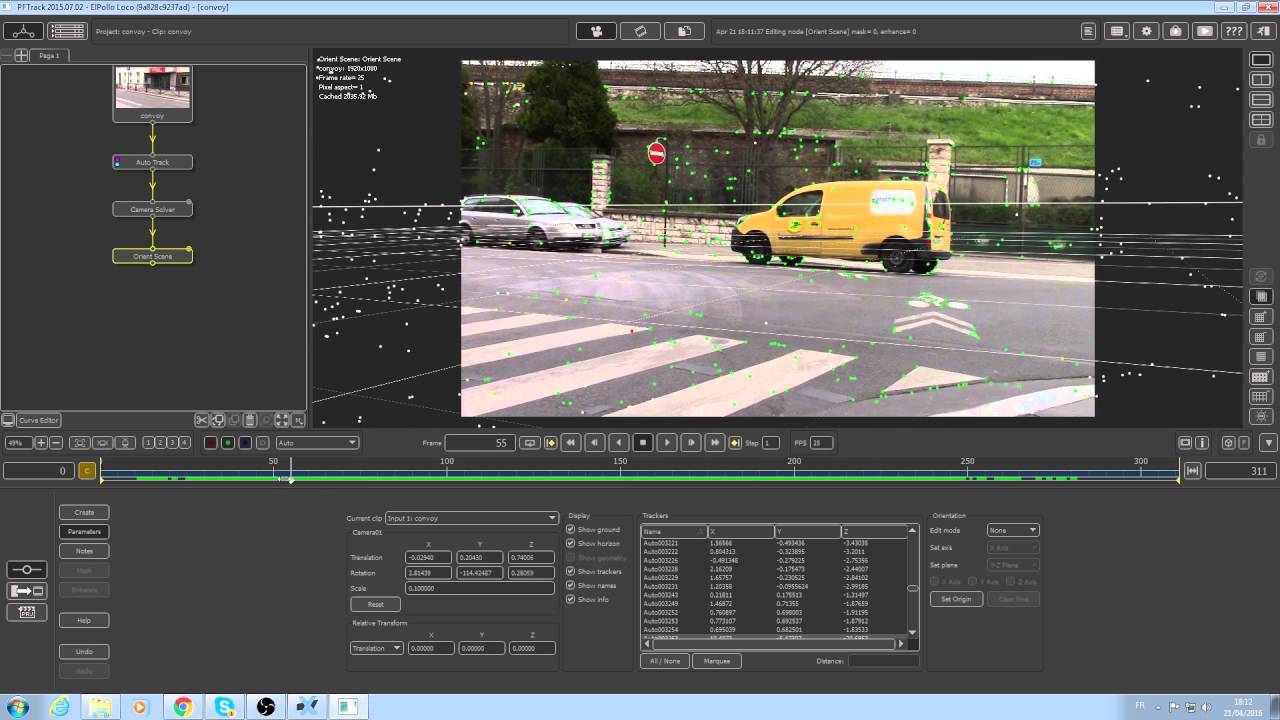The width and height of the screenshot is (1280, 720).
Task: Open the Notes tab
Action: tap(84, 551)
